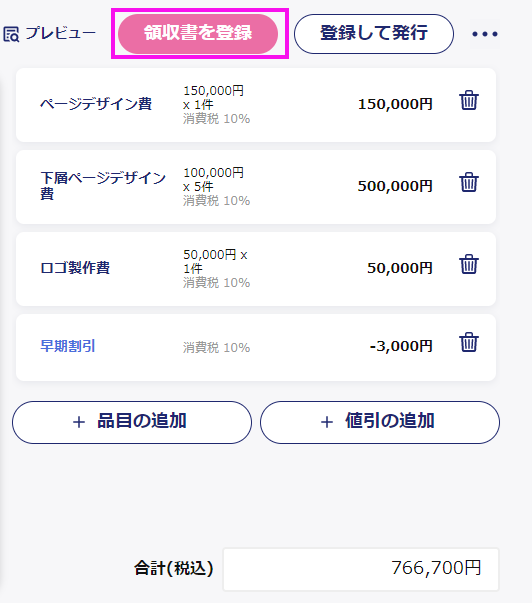The width and height of the screenshot is (532, 603).
Task: Click the 500,000円 amount on the second item
Action: (x=395, y=186)
